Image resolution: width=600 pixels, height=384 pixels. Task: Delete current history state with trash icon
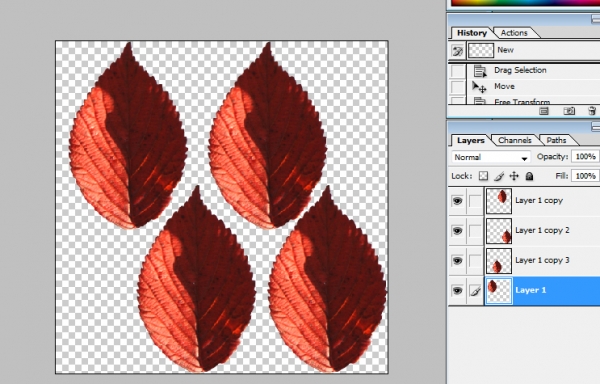[x=592, y=111]
